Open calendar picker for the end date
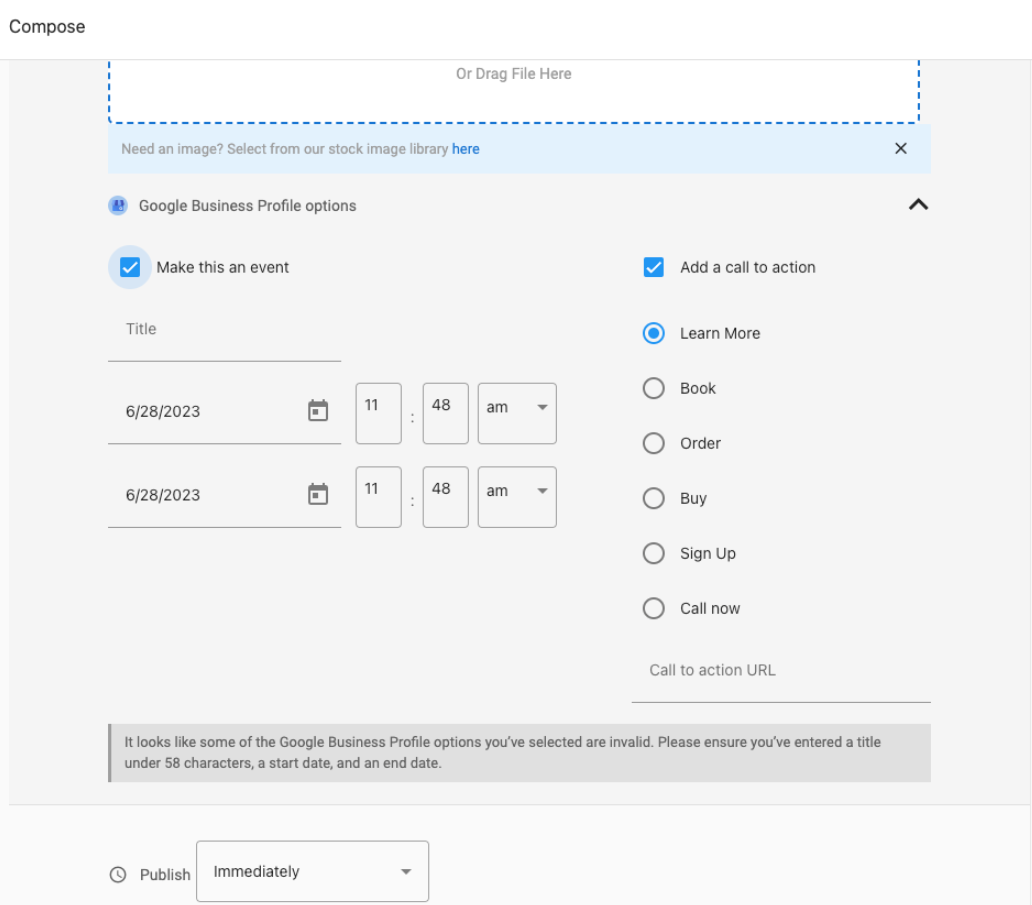The width and height of the screenshot is (1032, 905). click(x=318, y=494)
